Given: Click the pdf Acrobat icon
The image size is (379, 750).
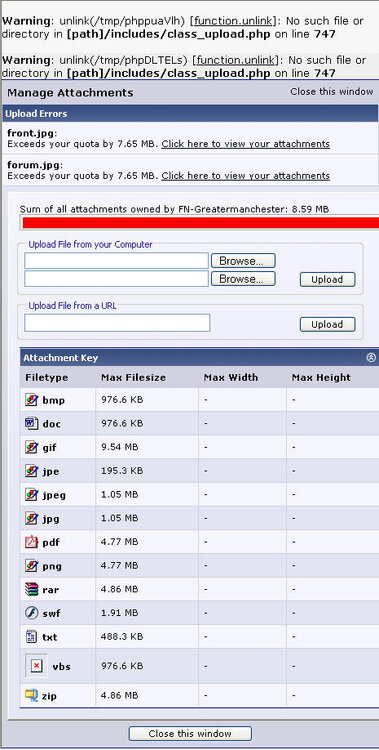Looking at the screenshot, I should (x=31, y=542).
